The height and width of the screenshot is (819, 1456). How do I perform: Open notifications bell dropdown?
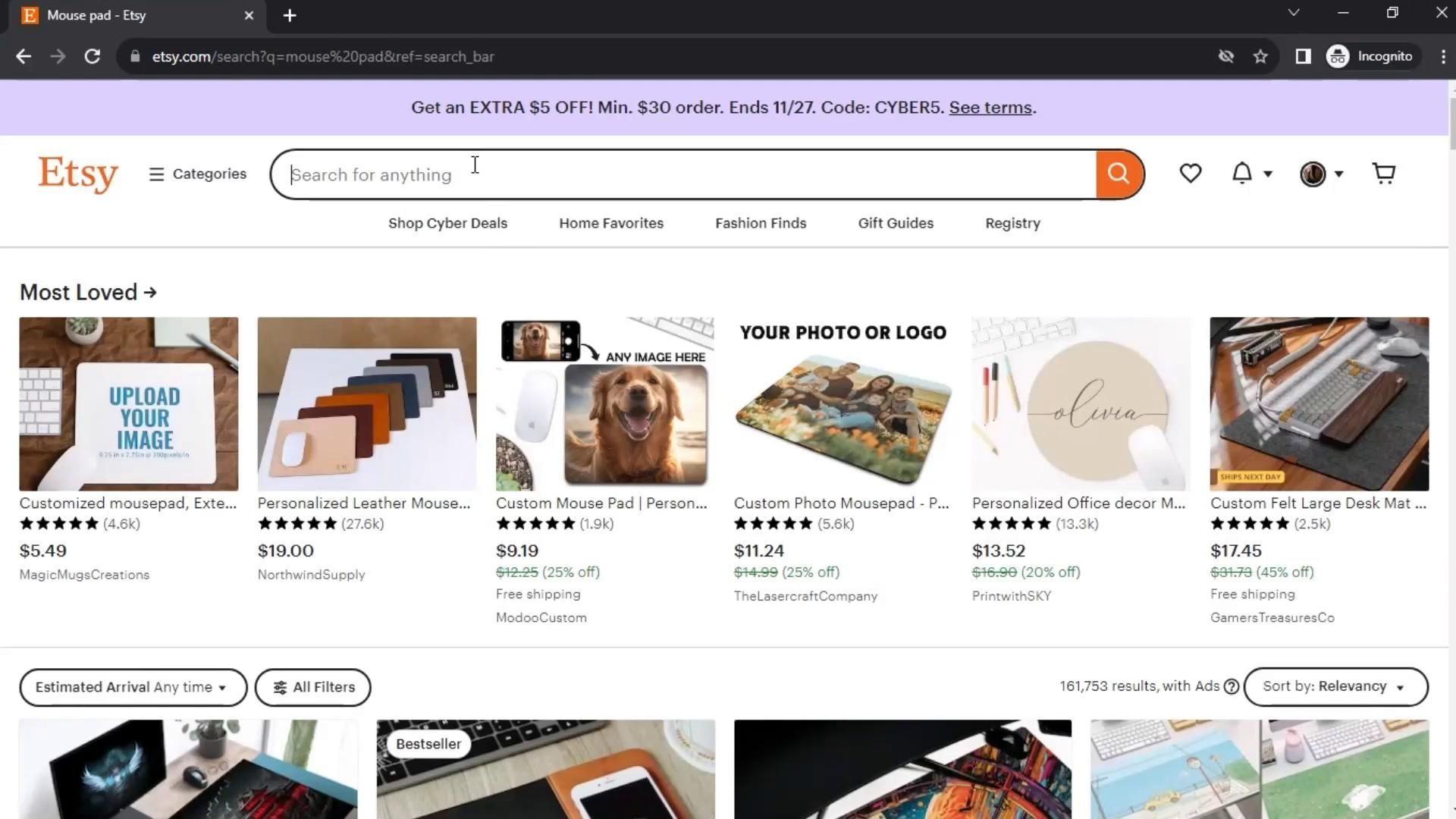pyautogui.click(x=1250, y=174)
